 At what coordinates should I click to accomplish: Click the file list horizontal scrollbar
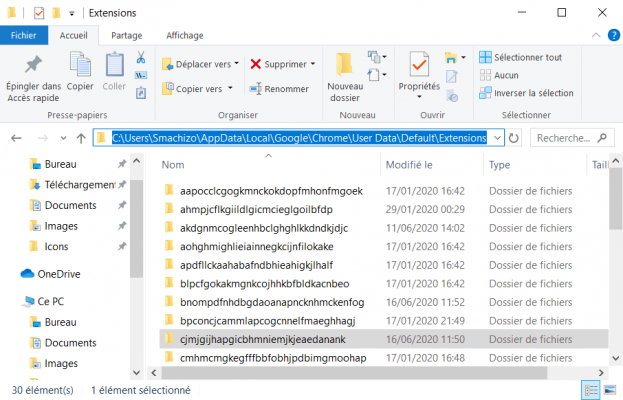tap(354, 373)
